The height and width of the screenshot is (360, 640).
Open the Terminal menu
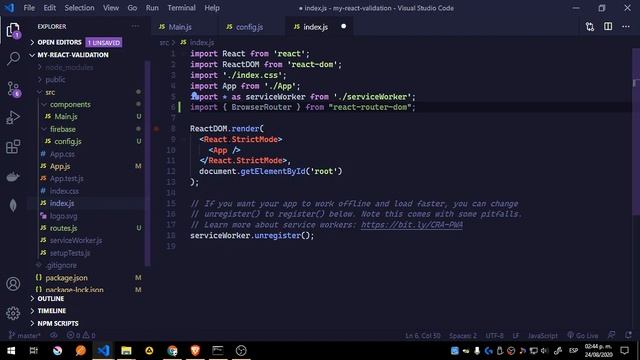point(181,8)
